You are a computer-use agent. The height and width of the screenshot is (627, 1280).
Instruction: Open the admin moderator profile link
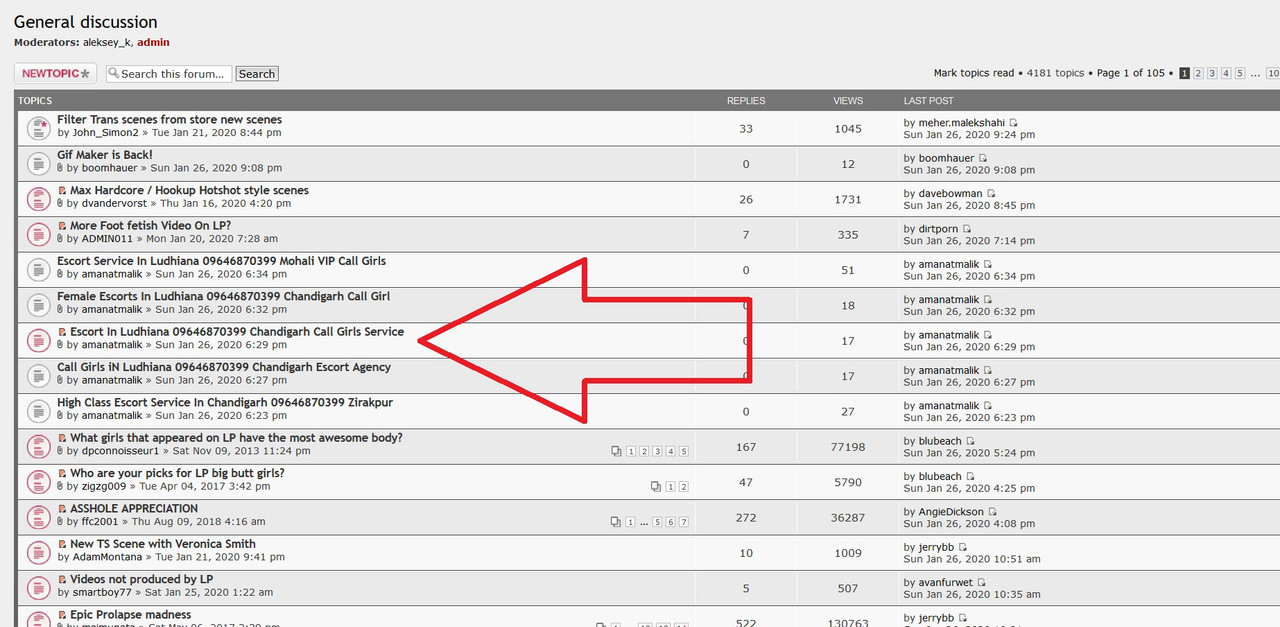click(153, 42)
